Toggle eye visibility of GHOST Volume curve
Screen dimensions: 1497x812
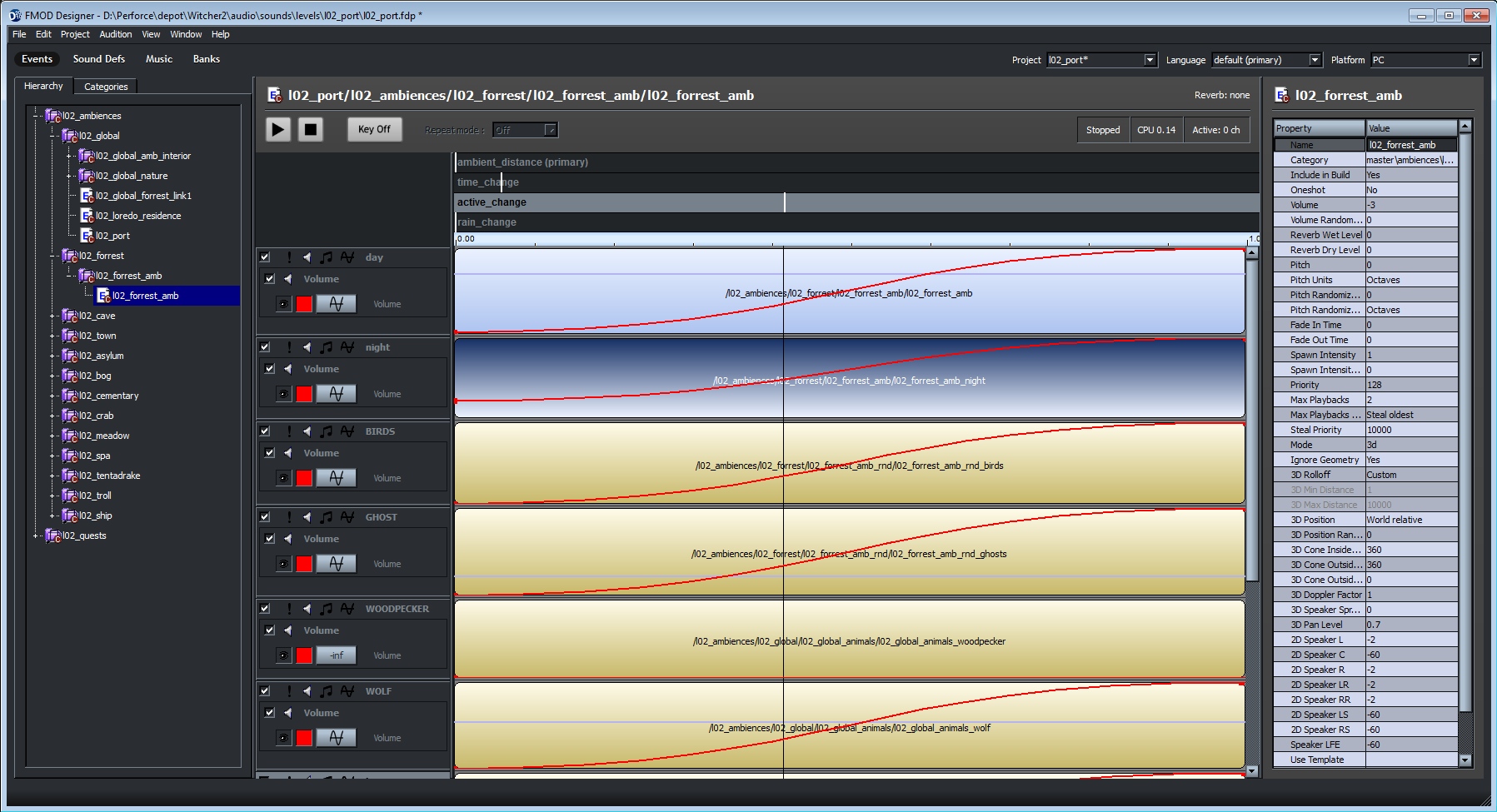[x=283, y=564]
